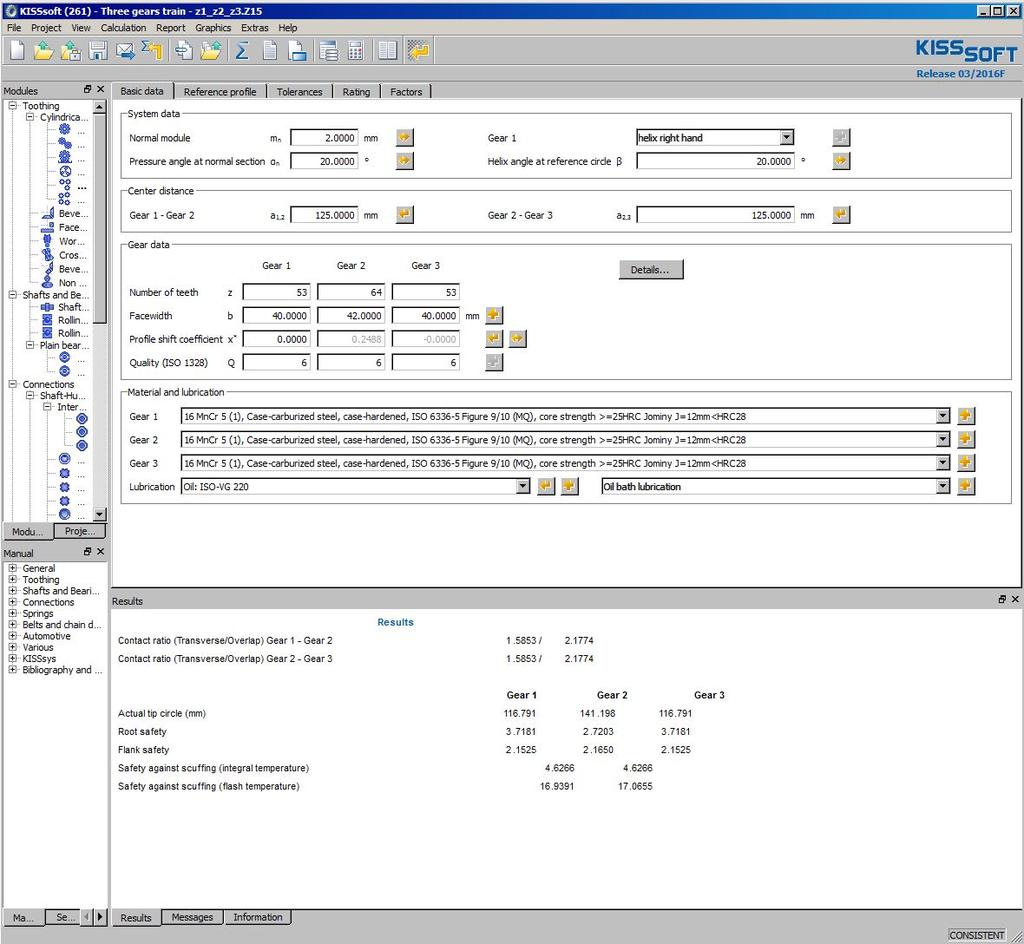Open the Calculation menu
The width and height of the screenshot is (1024, 944).
tap(123, 27)
